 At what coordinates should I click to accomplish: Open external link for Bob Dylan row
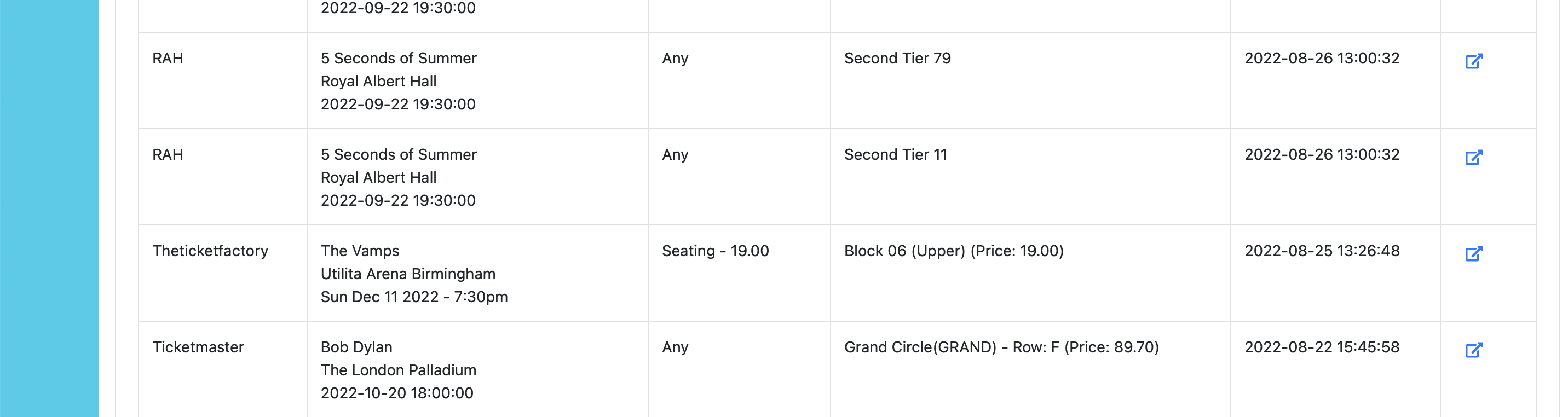coord(1473,350)
